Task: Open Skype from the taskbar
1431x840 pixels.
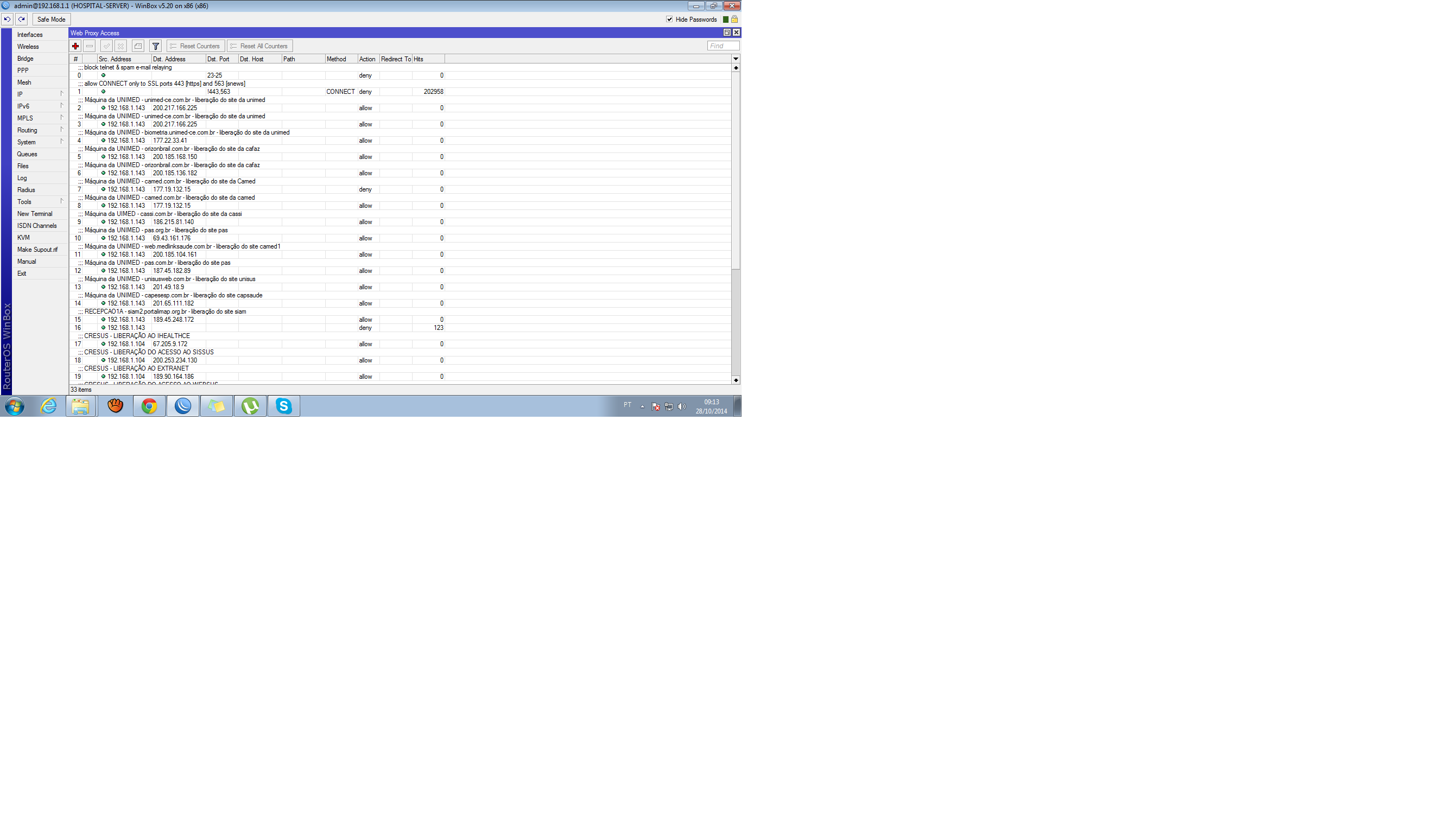Action: (284, 406)
